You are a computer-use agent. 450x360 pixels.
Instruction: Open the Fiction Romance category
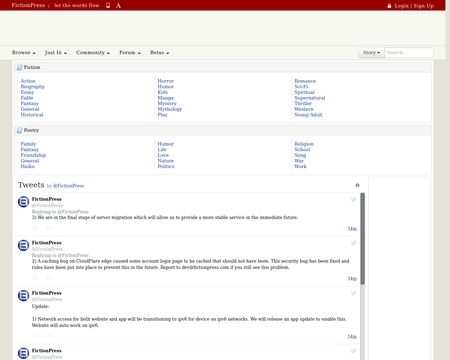pyautogui.click(x=305, y=81)
